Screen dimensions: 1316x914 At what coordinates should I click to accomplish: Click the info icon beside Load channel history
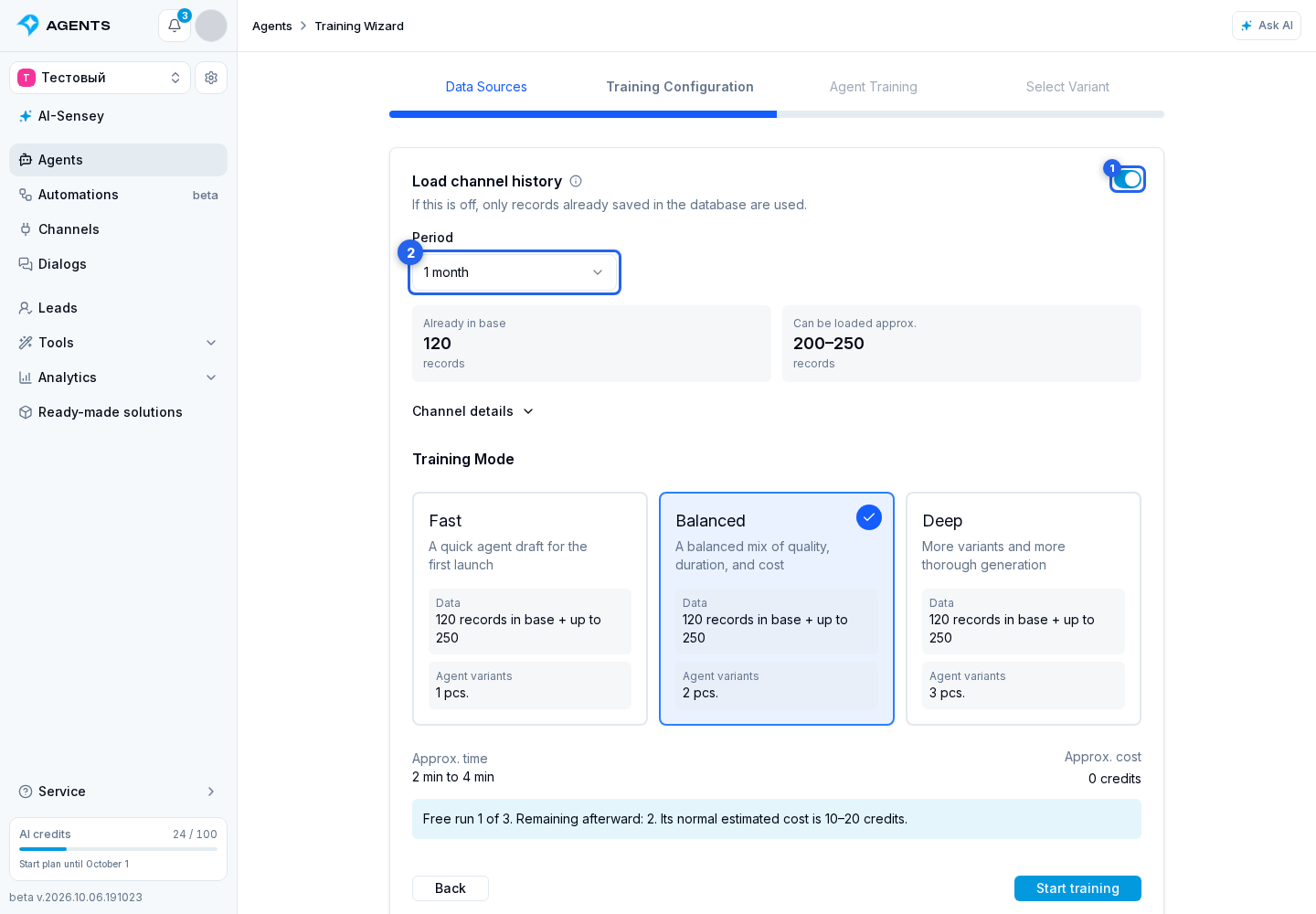(x=576, y=181)
